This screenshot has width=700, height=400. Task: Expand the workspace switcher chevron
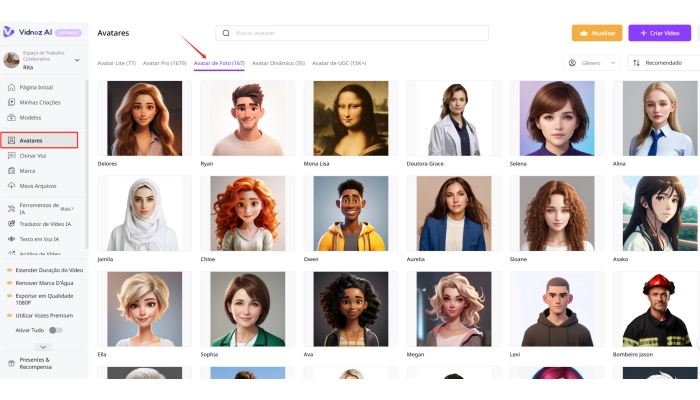[x=77, y=60]
